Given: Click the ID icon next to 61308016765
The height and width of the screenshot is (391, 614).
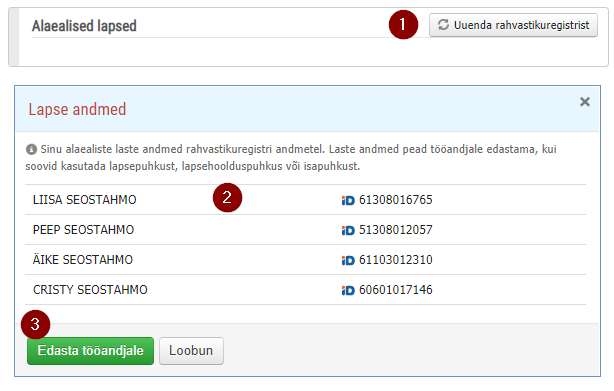Looking at the screenshot, I should pyautogui.click(x=348, y=200).
